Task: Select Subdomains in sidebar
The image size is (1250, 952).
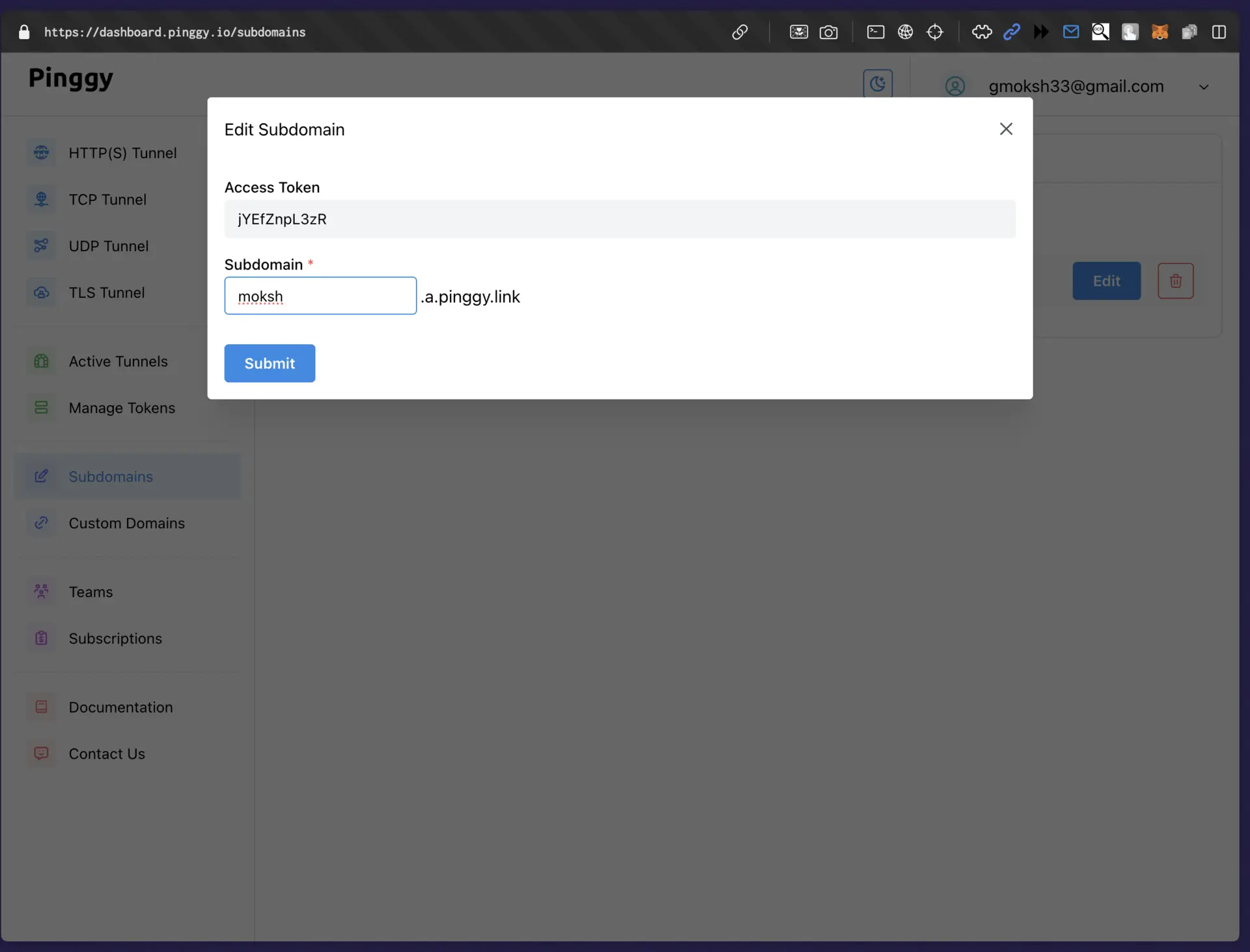Action: (127, 476)
